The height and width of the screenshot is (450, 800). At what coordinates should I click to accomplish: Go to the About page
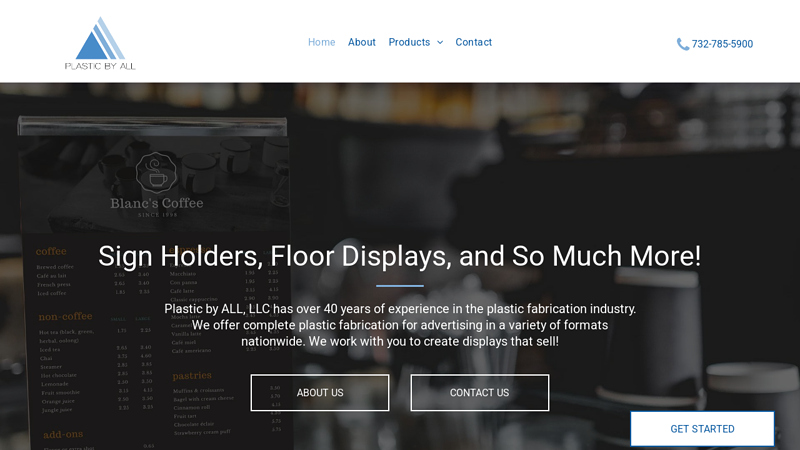(x=361, y=42)
